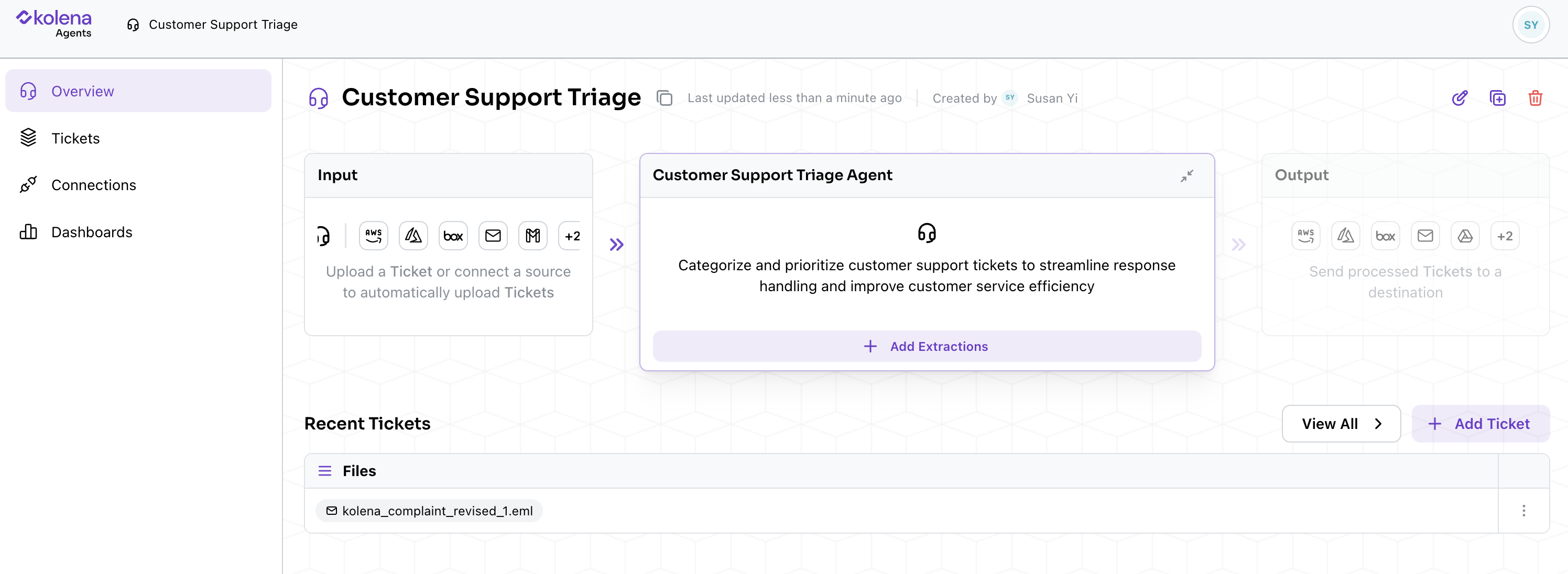Expand the +2 more input sources
1568x574 pixels.
[572, 236]
